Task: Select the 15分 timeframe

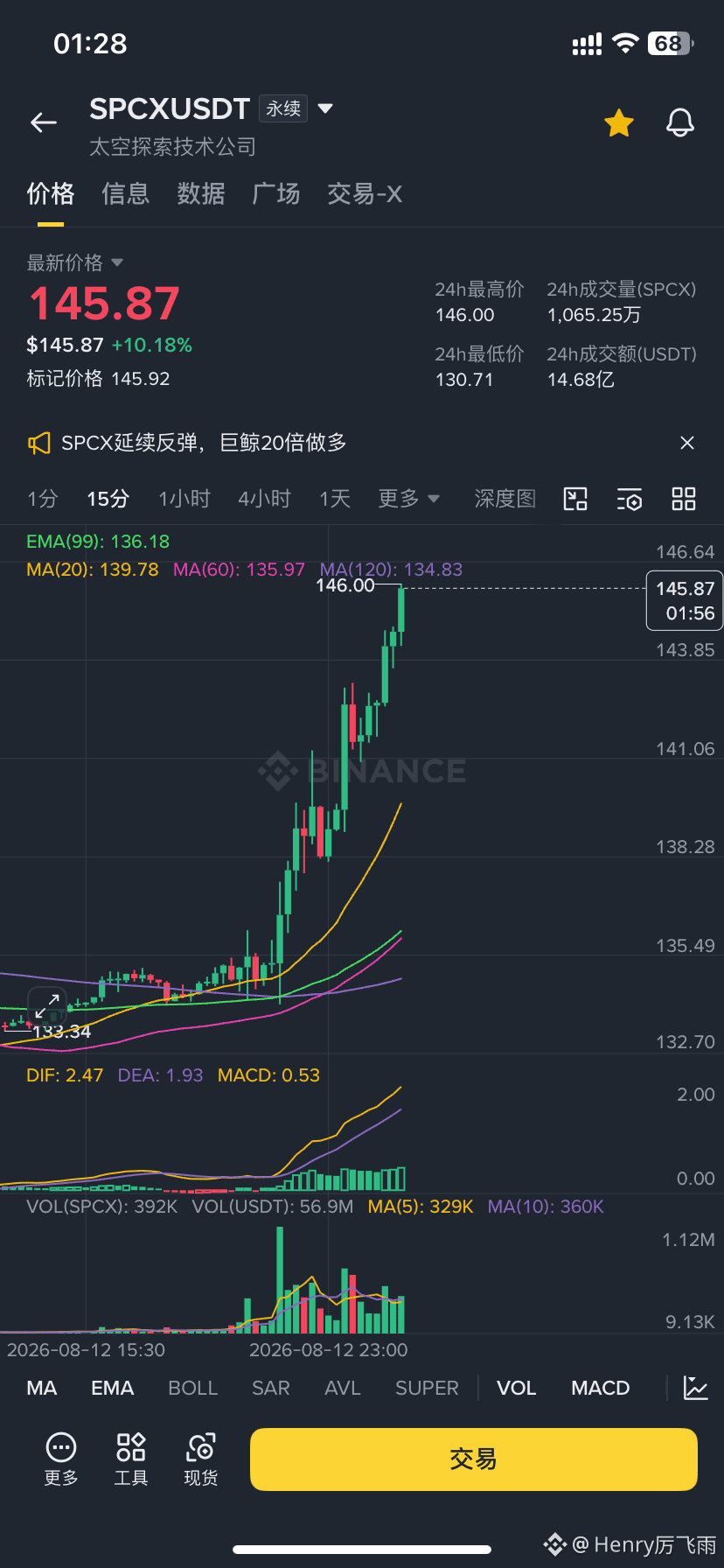Action: [x=108, y=499]
